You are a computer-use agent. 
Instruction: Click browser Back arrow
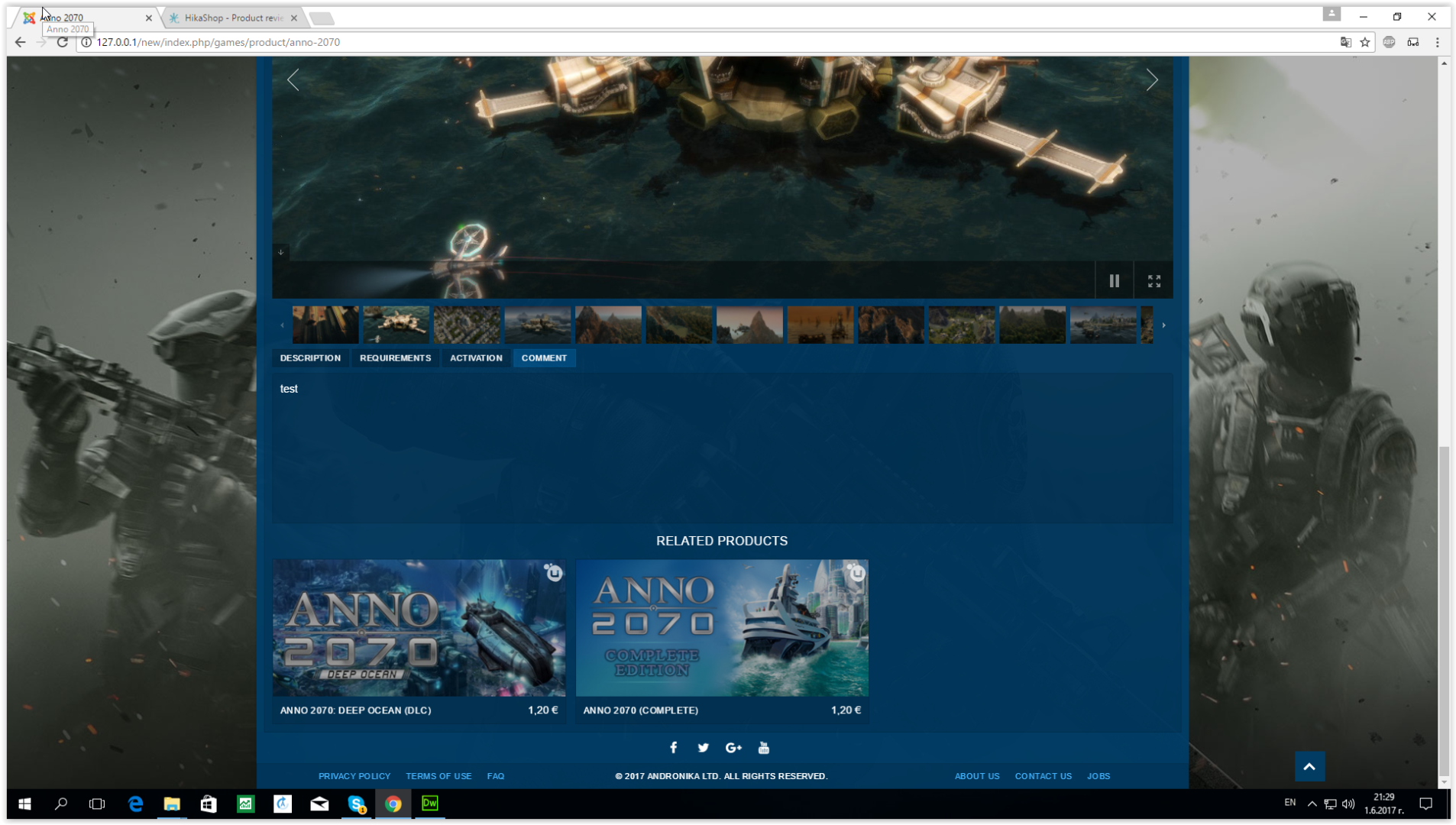pos(21,42)
